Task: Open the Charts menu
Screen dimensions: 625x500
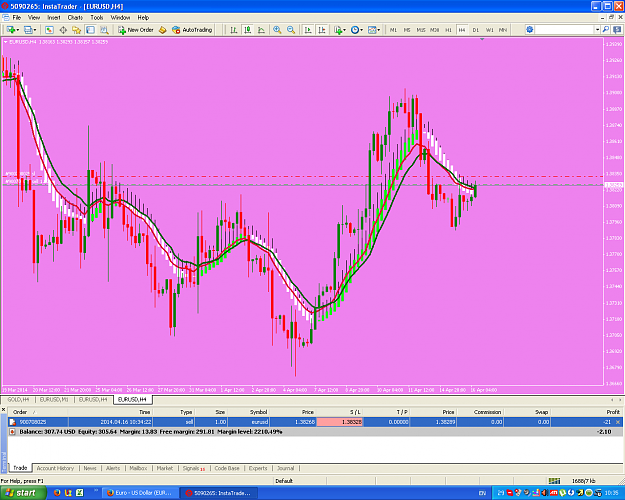Action: 75,18
